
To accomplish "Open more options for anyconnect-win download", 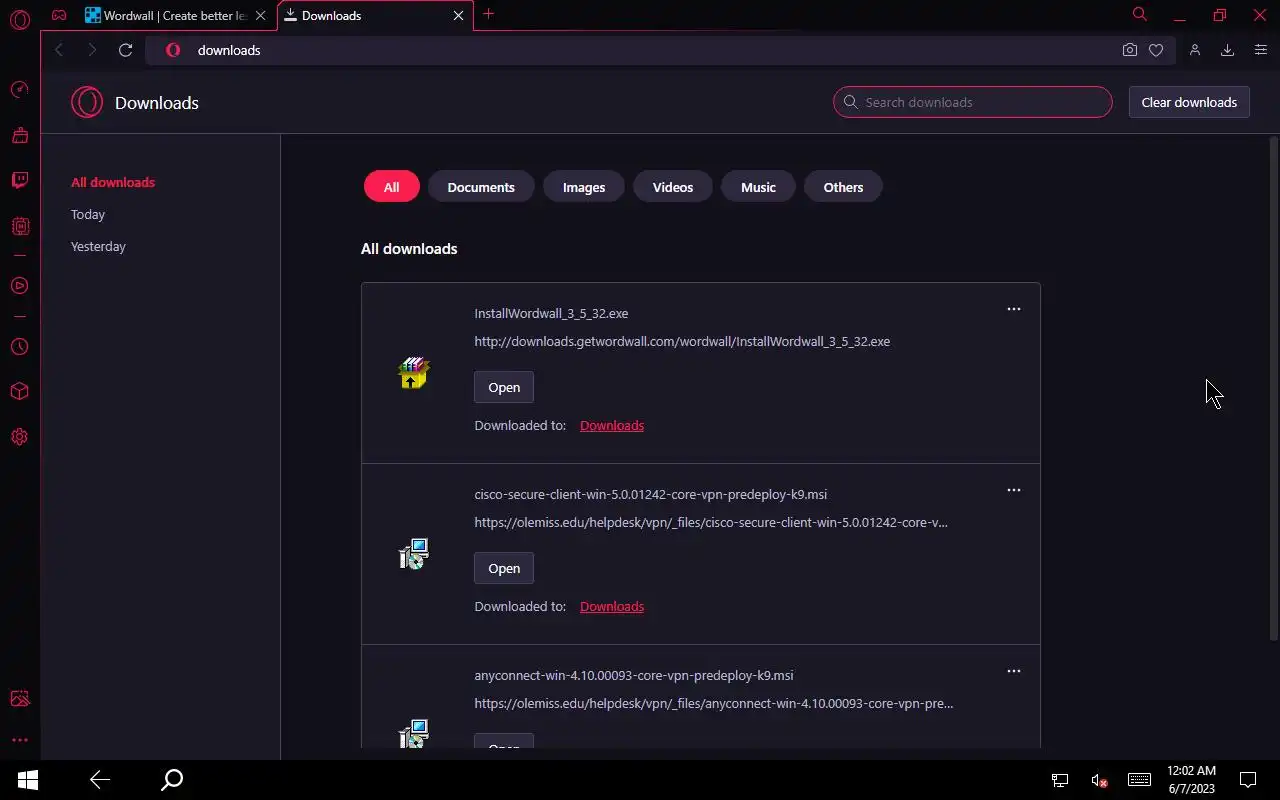I will pos(1013,671).
